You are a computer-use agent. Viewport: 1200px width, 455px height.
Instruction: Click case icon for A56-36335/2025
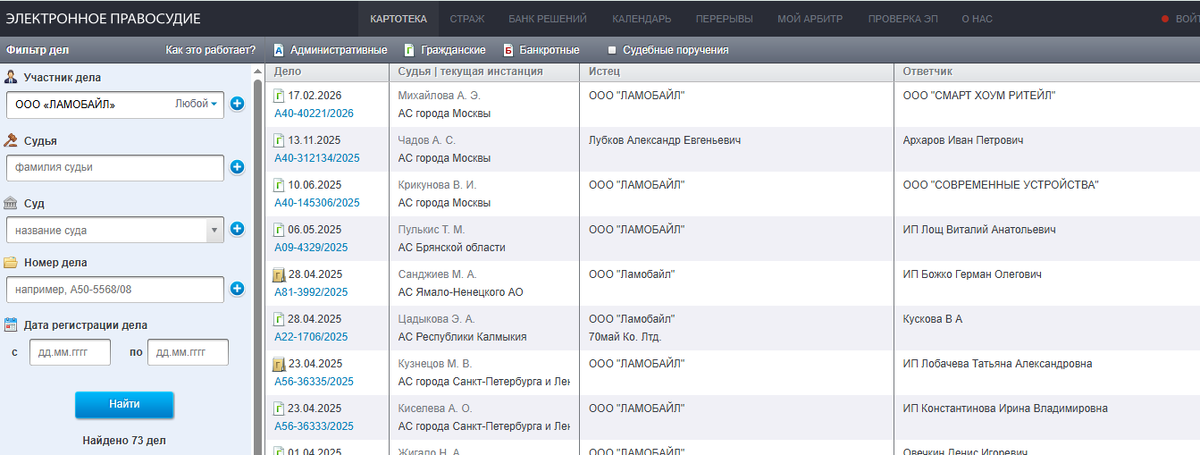coord(279,364)
